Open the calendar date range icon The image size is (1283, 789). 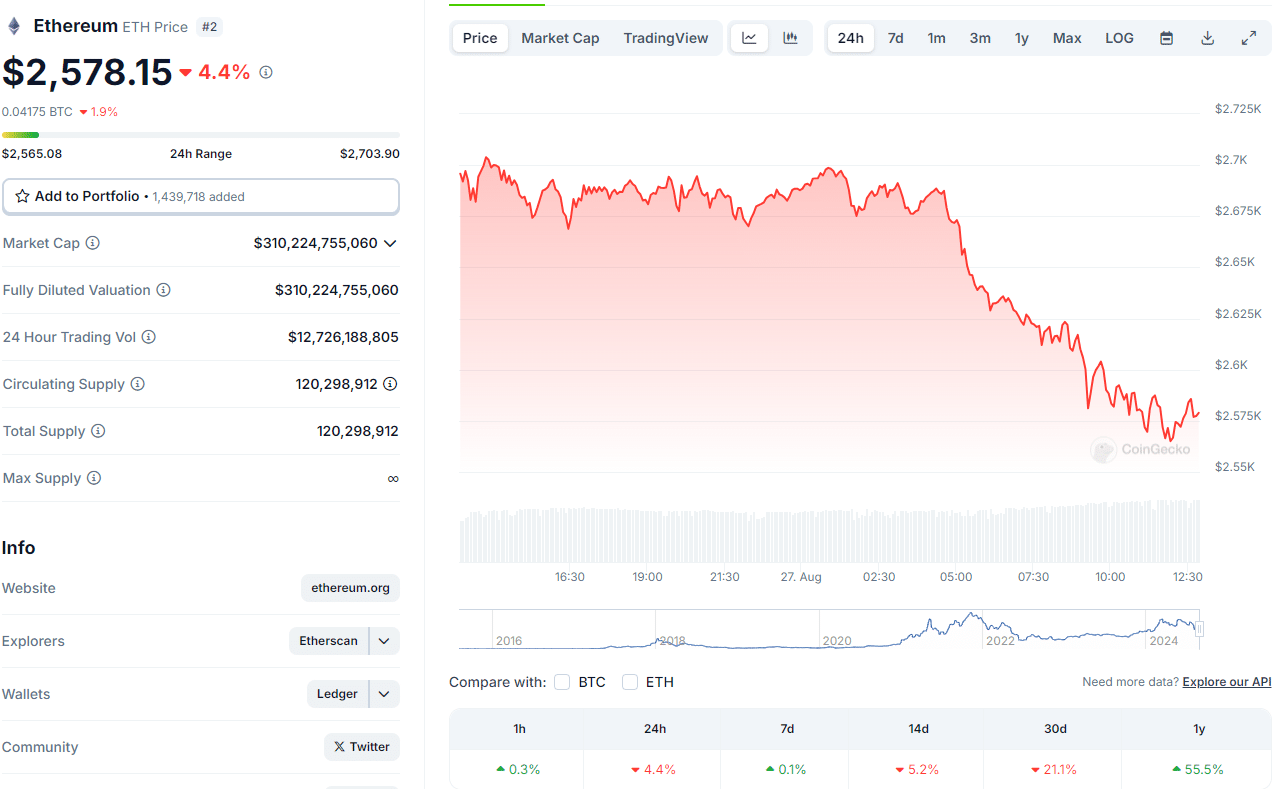coord(1166,37)
